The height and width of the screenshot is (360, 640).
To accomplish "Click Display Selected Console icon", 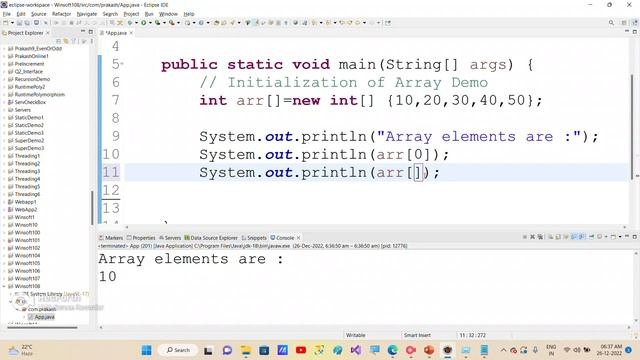I will tap(600, 237).
